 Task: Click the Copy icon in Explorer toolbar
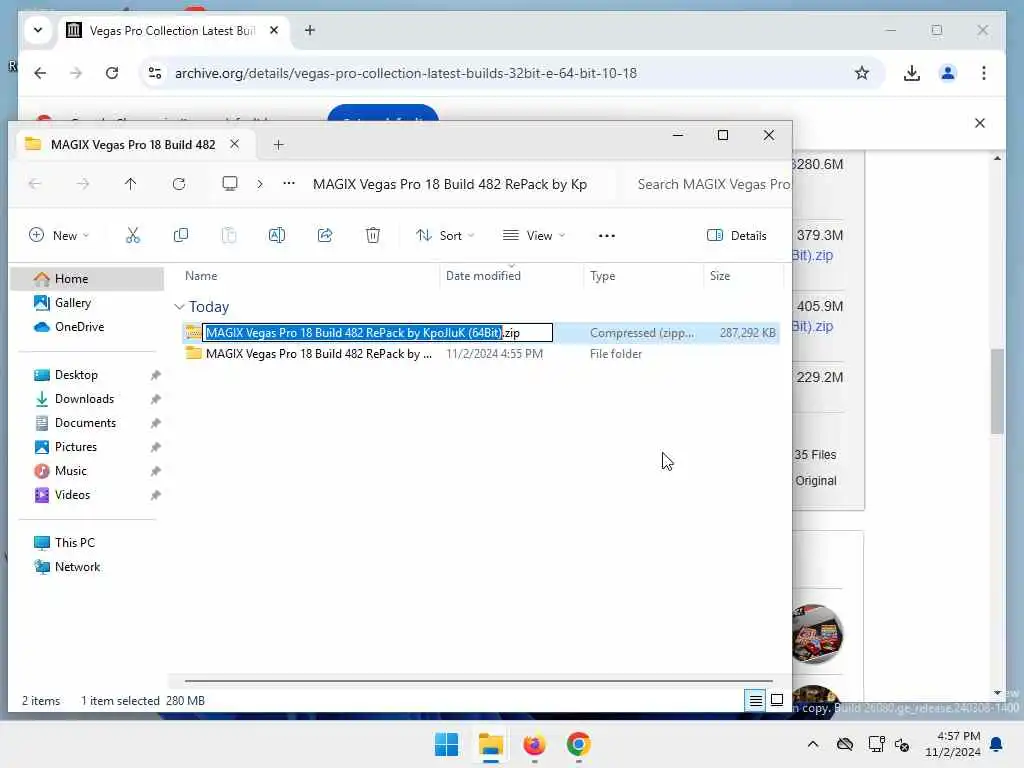click(x=181, y=235)
